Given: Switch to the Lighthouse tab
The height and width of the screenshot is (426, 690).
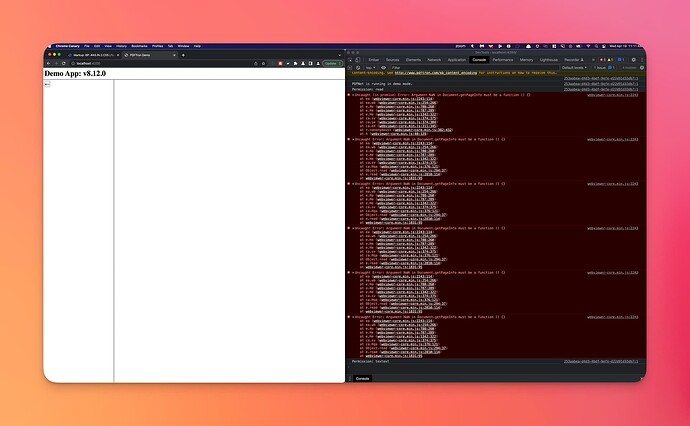Looking at the screenshot, I should (549, 60).
